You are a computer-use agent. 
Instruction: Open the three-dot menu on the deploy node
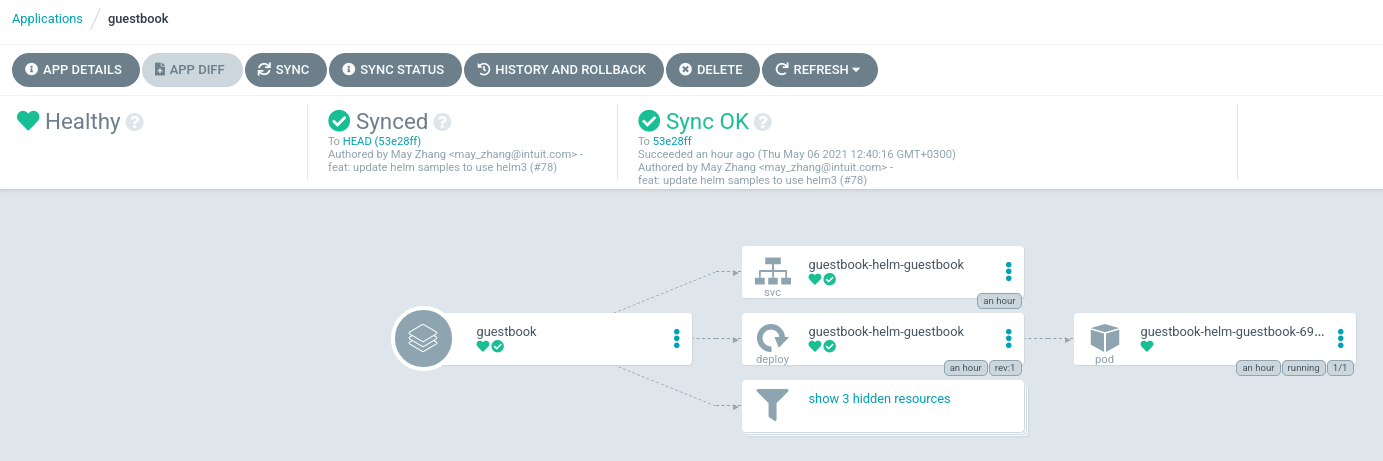click(1009, 338)
